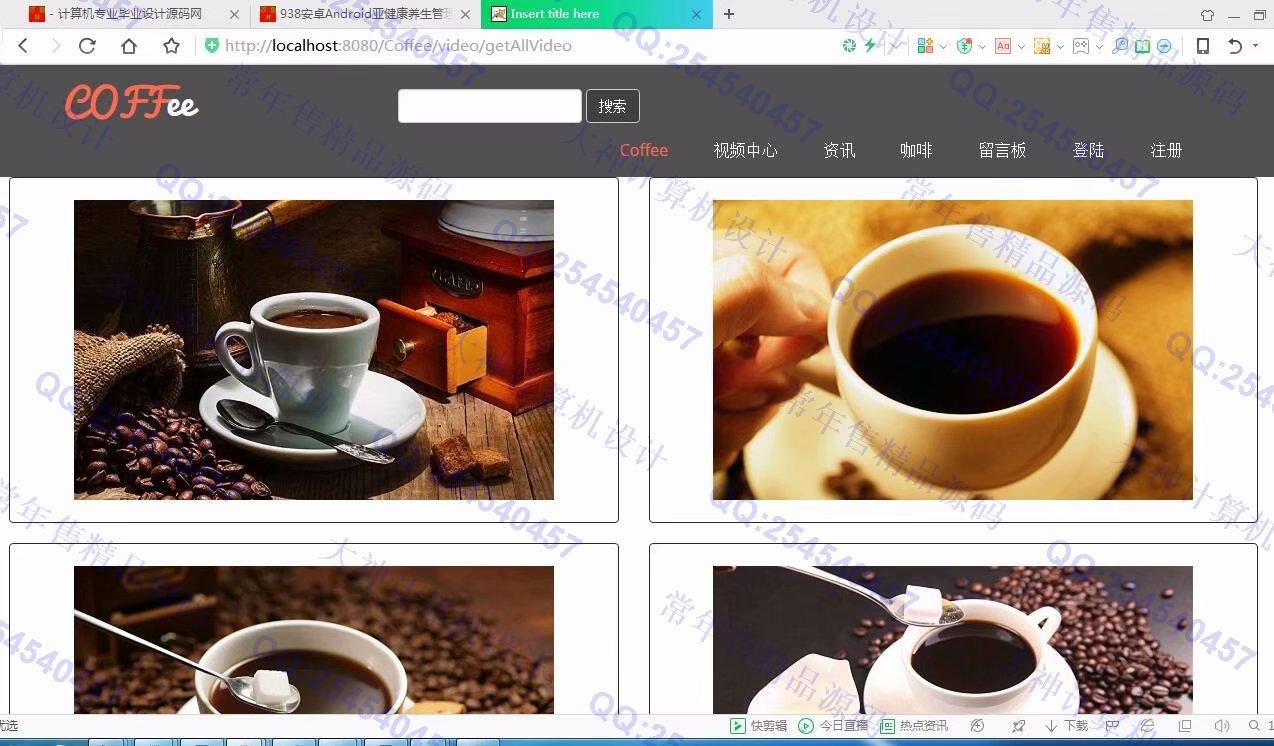Expand dropdown next to game controller icon
Image resolution: width=1274 pixels, height=746 pixels.
point(1098,47)
